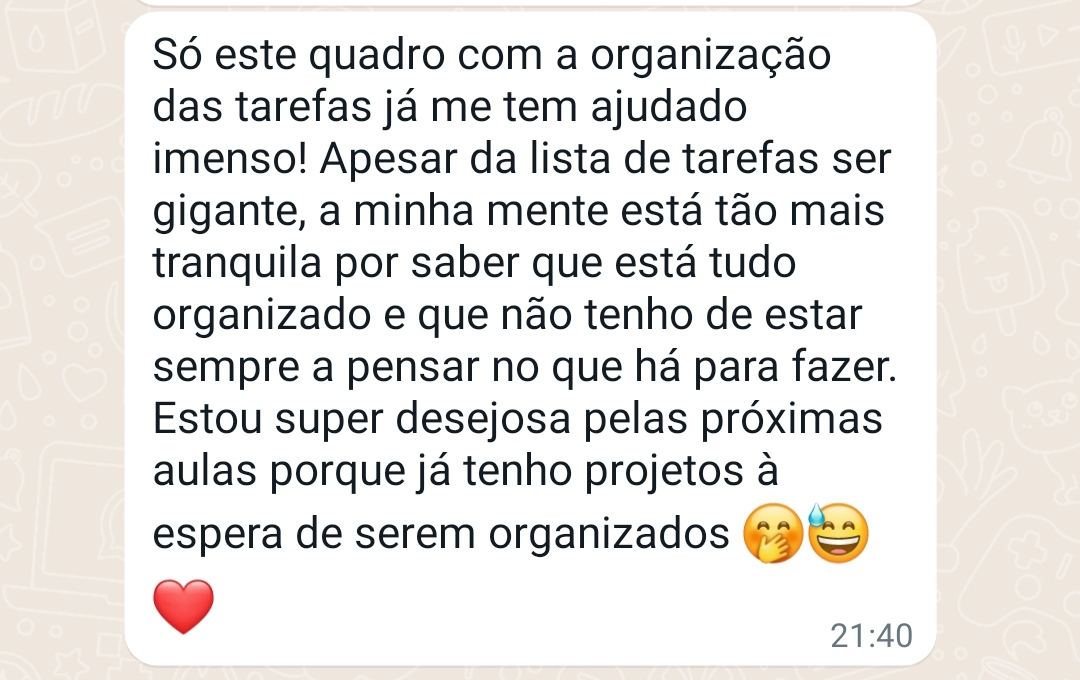Click the word "tranquila" in the message
This screenshot has height=680, width=1080.
pyautogui.click(x=237, y=264)
